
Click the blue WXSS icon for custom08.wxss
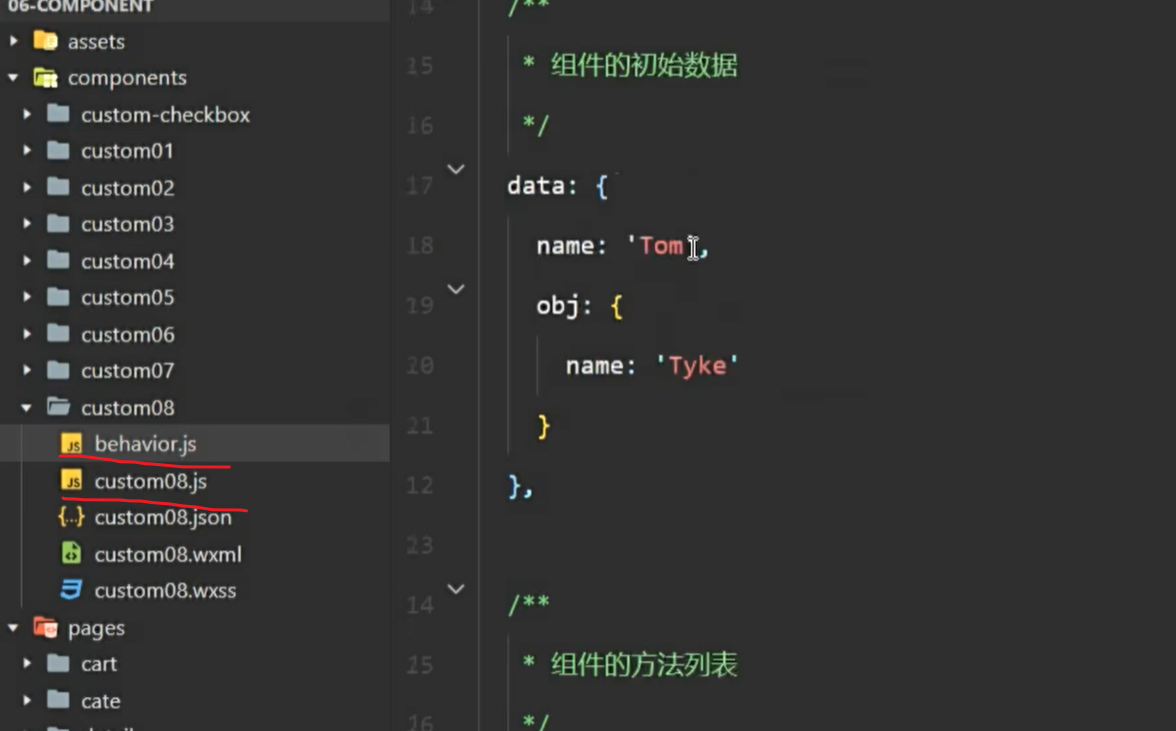coord(71,590)
